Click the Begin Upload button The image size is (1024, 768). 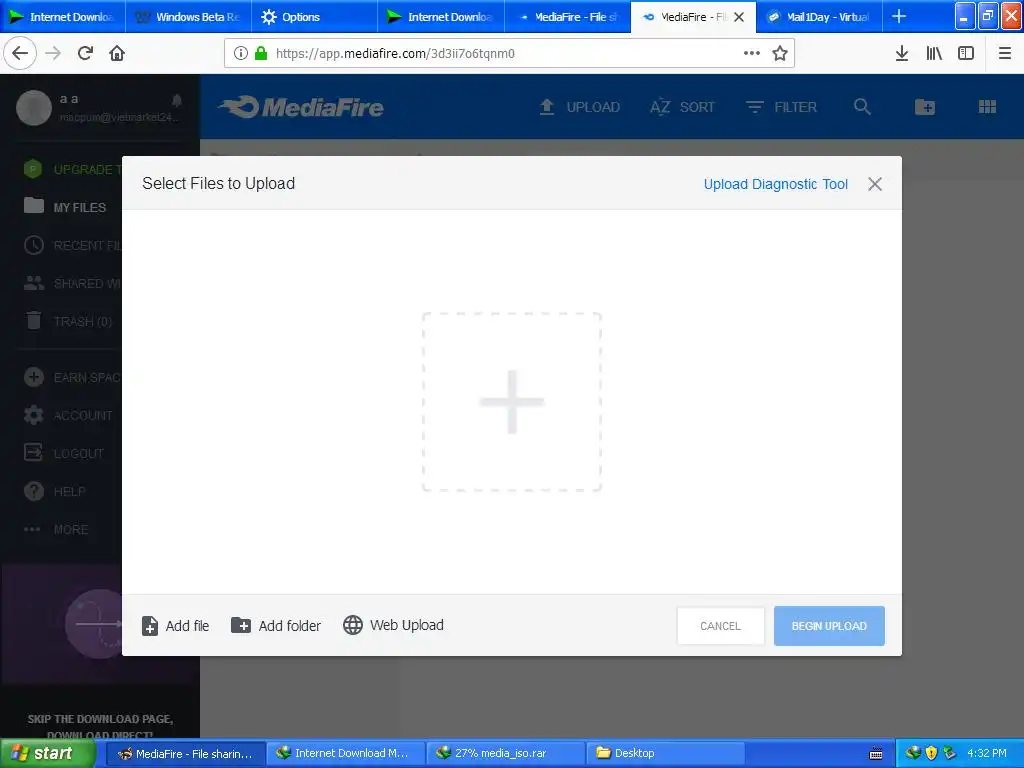(829, 626)
